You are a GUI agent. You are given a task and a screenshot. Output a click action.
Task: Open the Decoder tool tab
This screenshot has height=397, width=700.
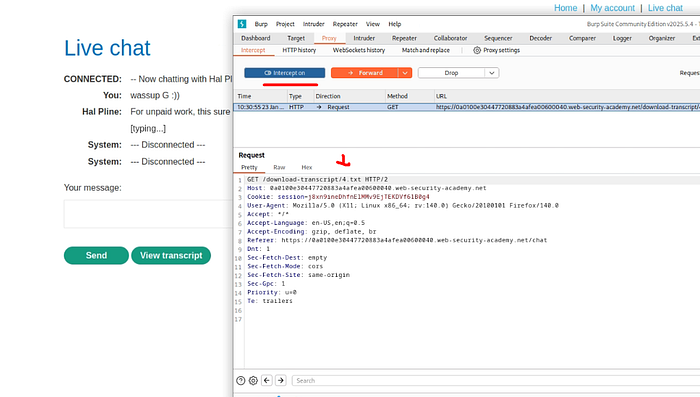[541, 38]
